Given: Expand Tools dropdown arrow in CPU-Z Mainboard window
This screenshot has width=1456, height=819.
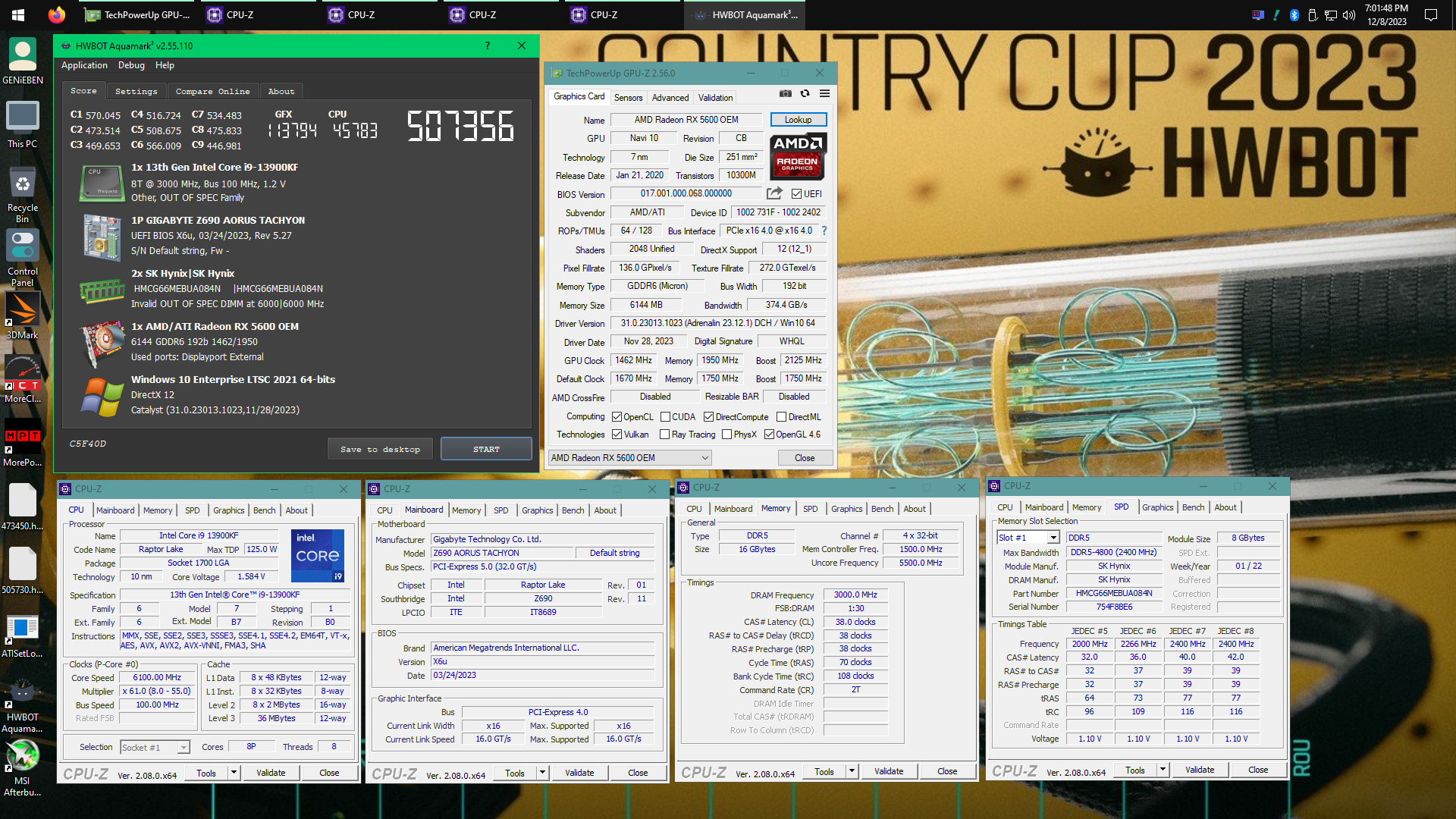Looking at the screenshot, I should pyautogui.click(x=542, y=773).
